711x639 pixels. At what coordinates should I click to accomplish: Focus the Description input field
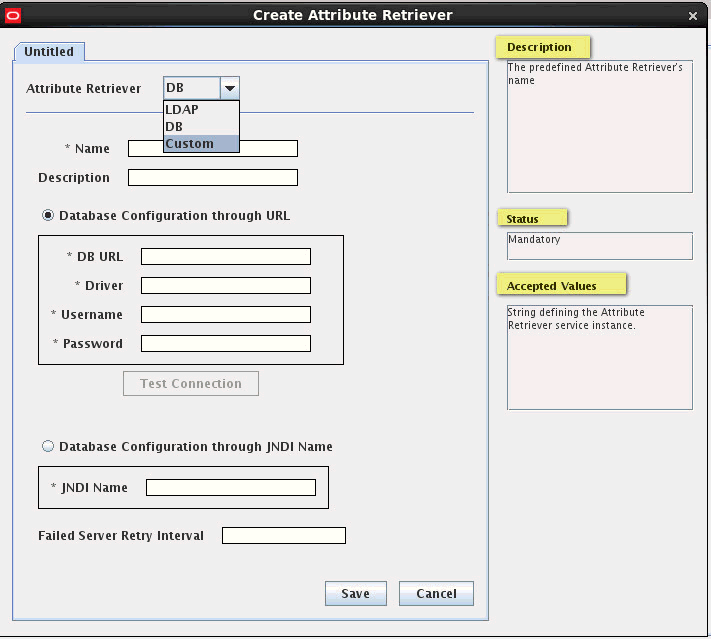[213, 177]
